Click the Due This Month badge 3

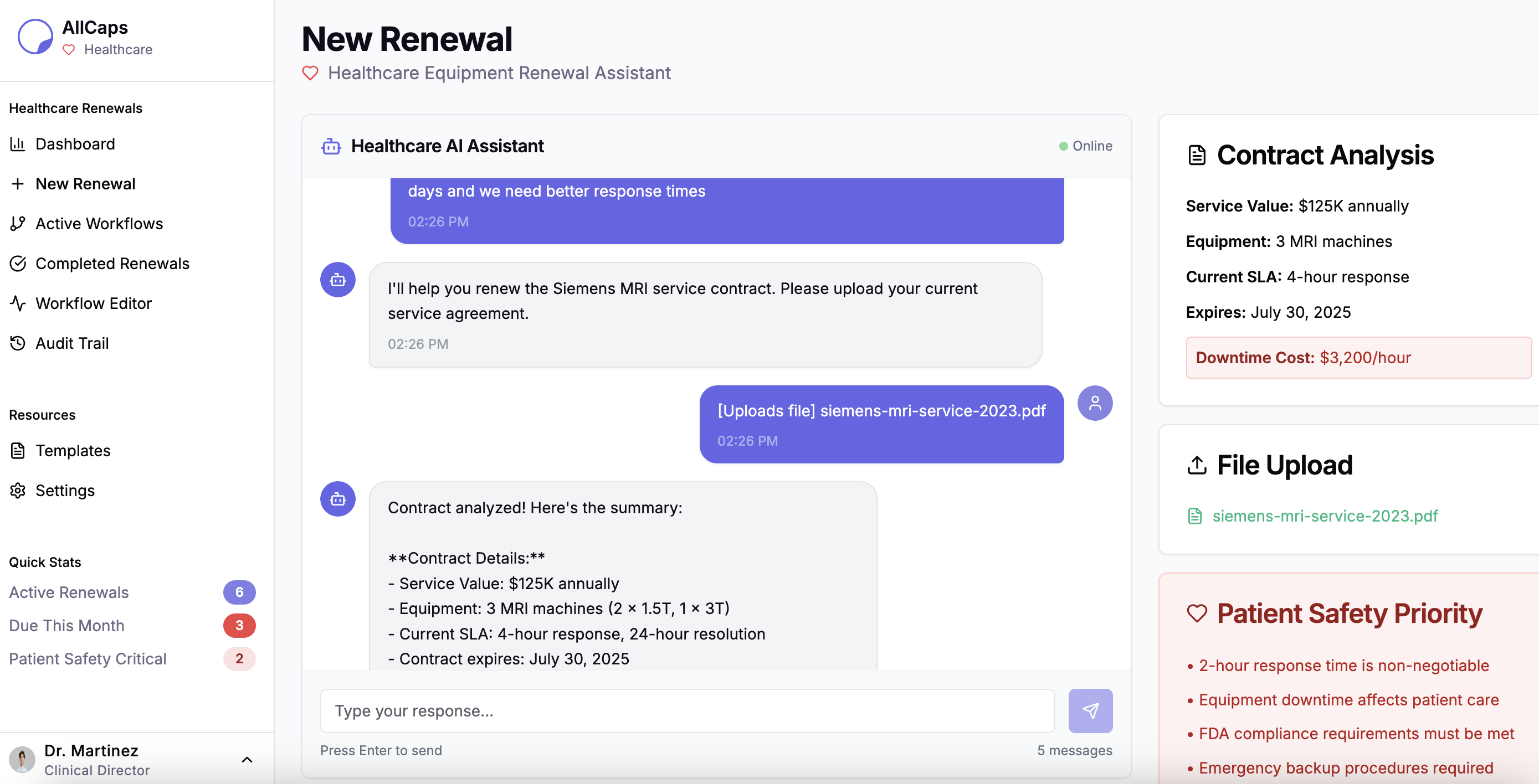[239, 625]
